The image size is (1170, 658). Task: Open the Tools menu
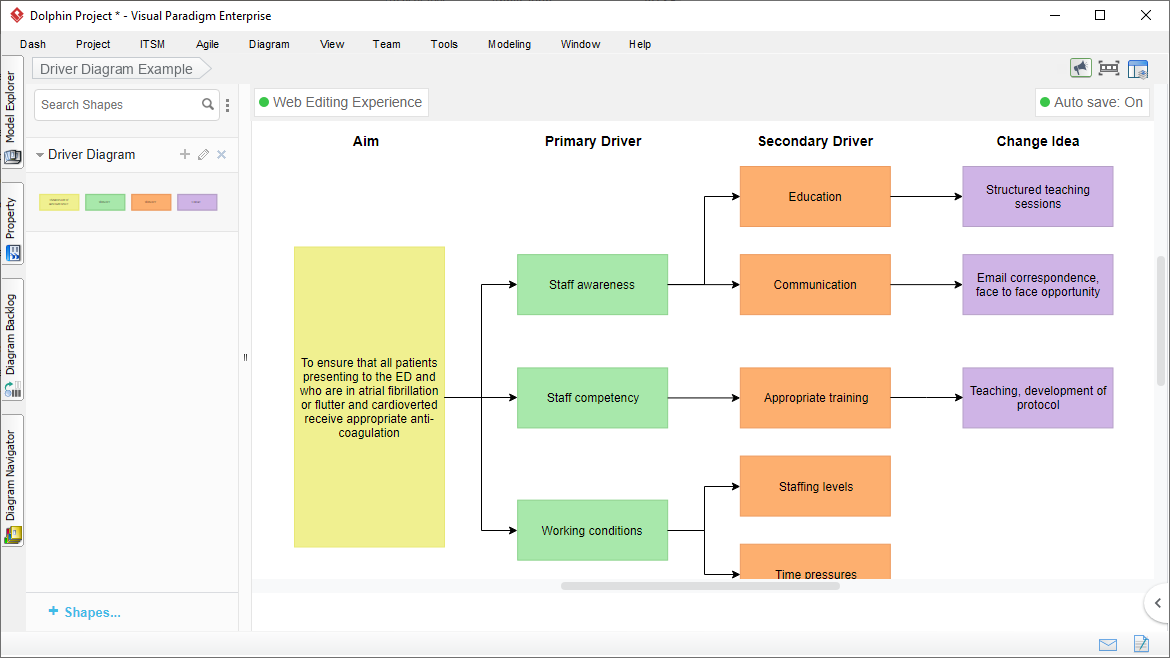click(444, 44)
